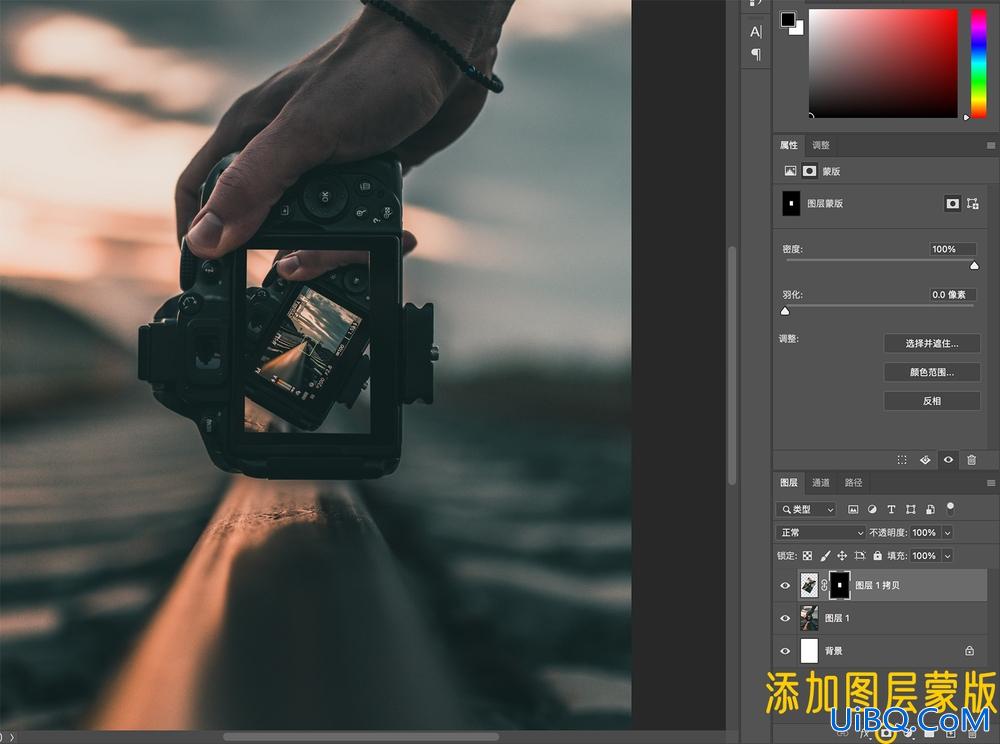
Task: Switch to the 图层 tab
Action: tap(789, 483)
